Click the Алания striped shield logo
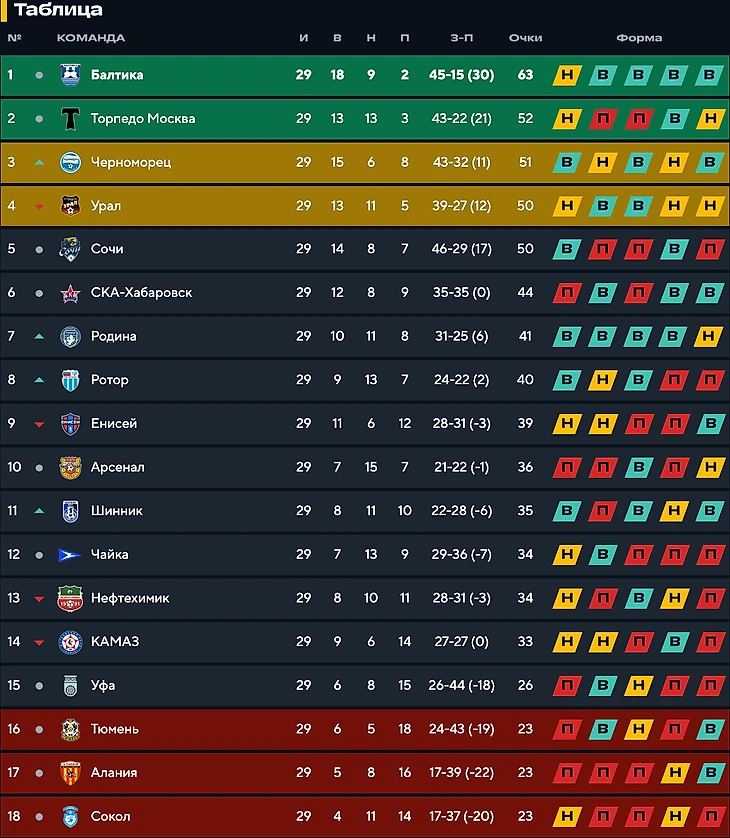This screenshot has width=730, height=838. pyautogui.click(x=70, y=773)
